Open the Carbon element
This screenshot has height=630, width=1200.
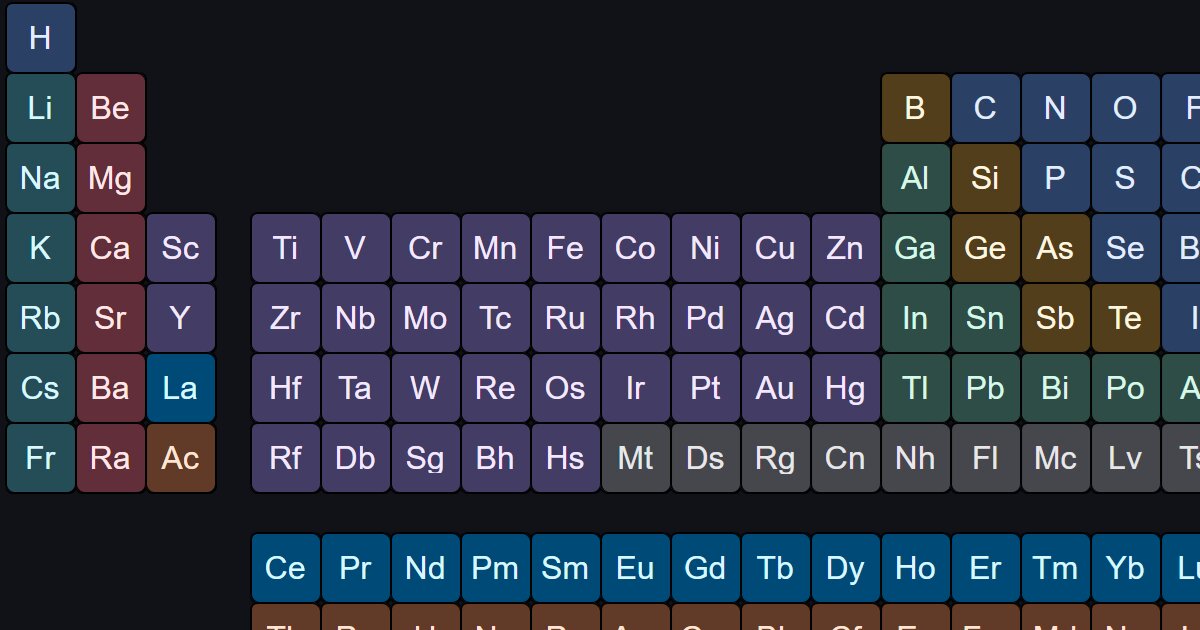point(985,108)
